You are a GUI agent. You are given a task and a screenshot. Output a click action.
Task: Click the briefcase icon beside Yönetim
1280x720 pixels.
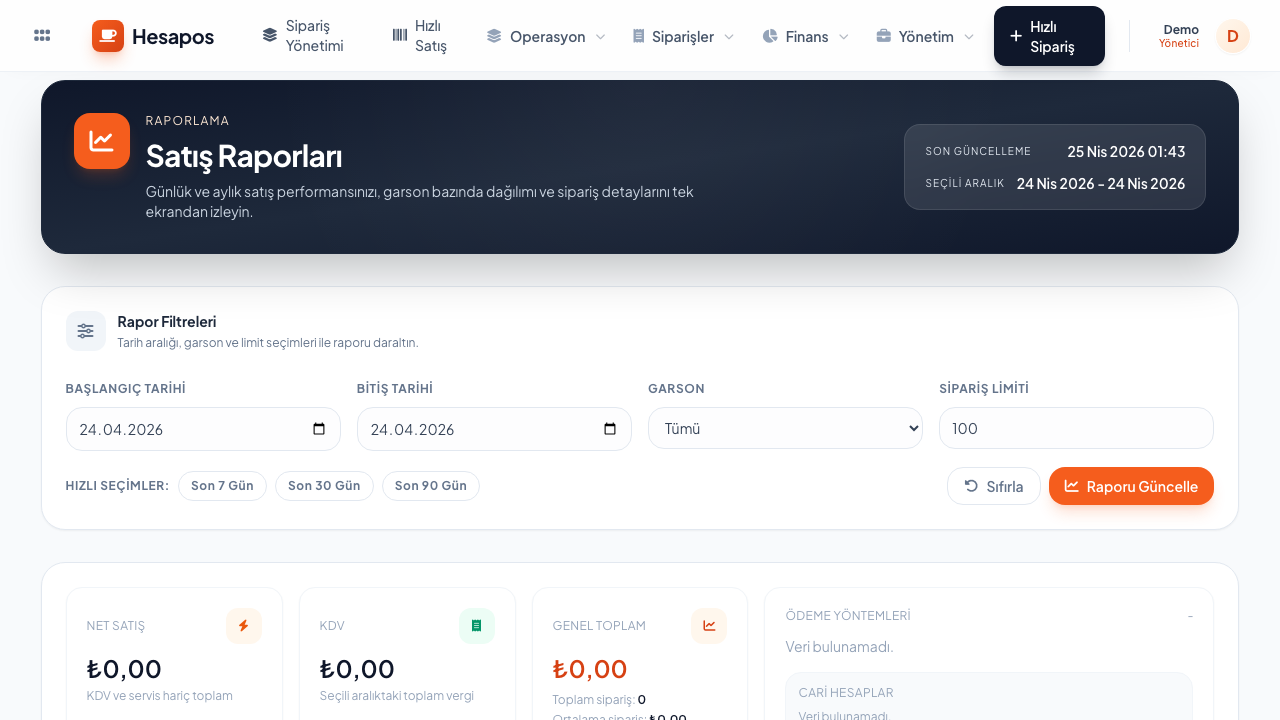coord(884,36)
